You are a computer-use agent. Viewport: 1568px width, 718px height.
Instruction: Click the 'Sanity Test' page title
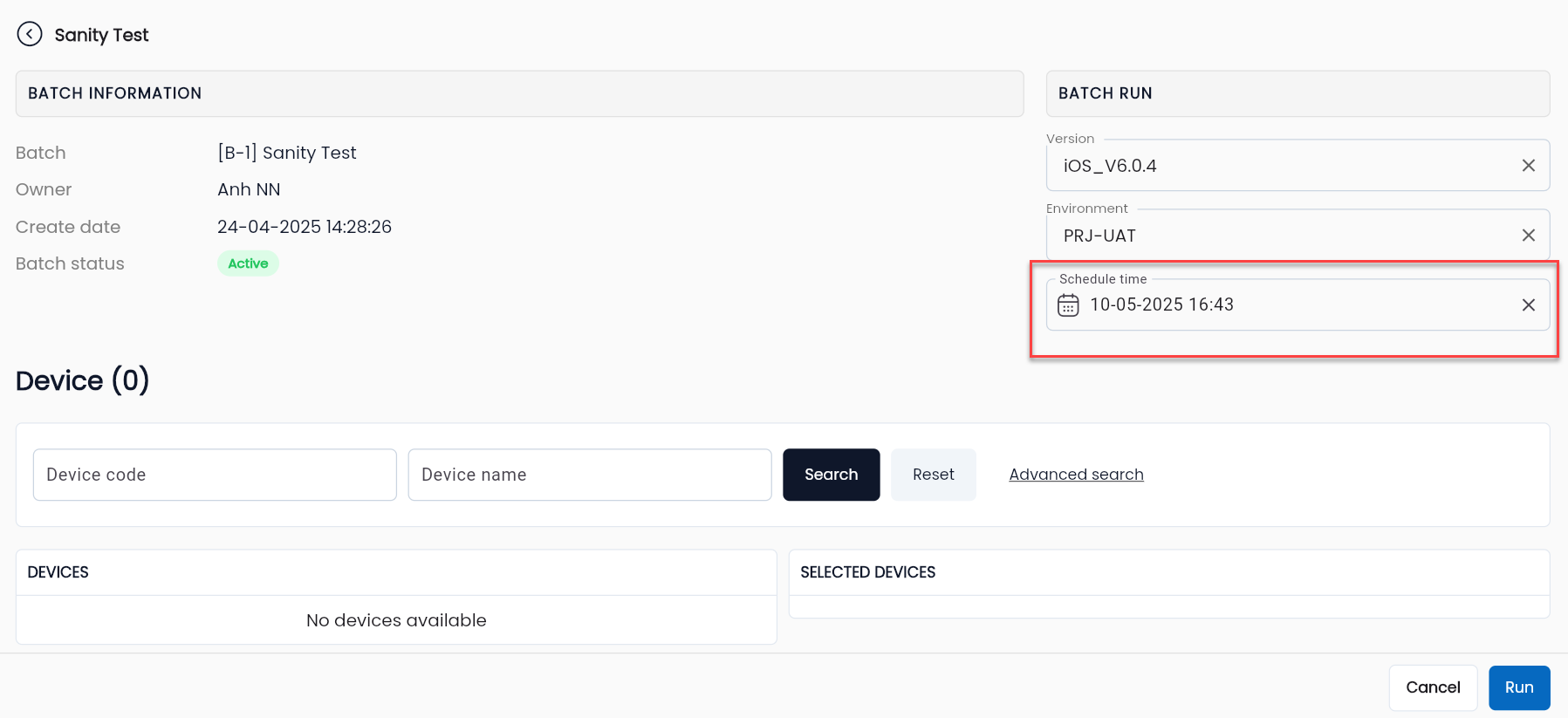(x=101, y=35)
